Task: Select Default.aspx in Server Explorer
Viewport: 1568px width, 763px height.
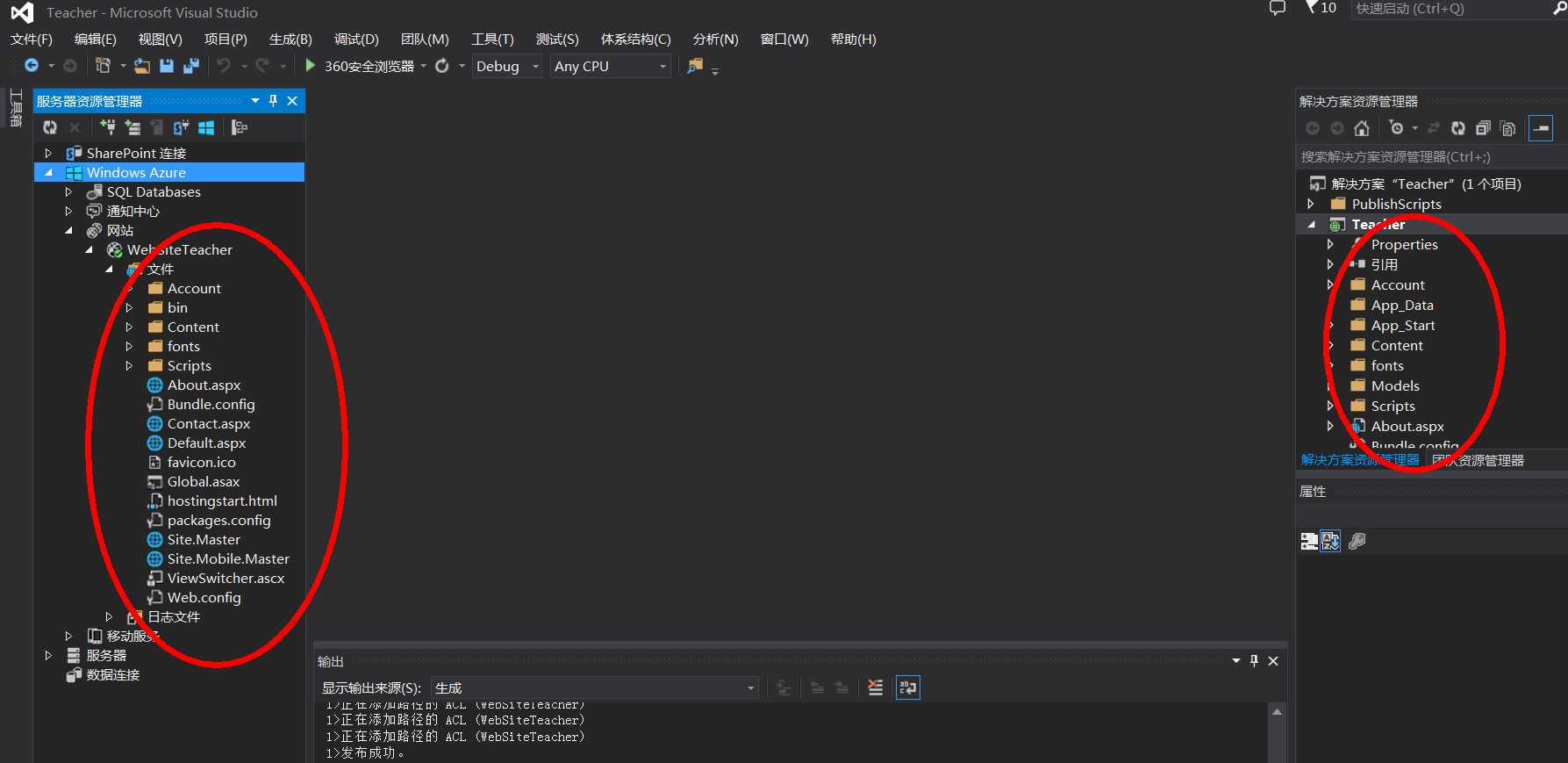Action: coord(206,443)
